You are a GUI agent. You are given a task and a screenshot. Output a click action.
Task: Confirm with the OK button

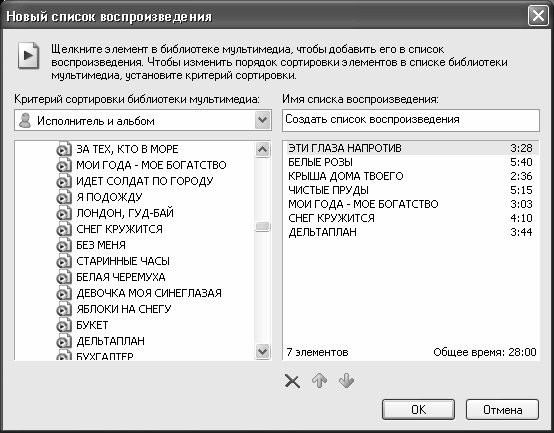pos(418,410)
